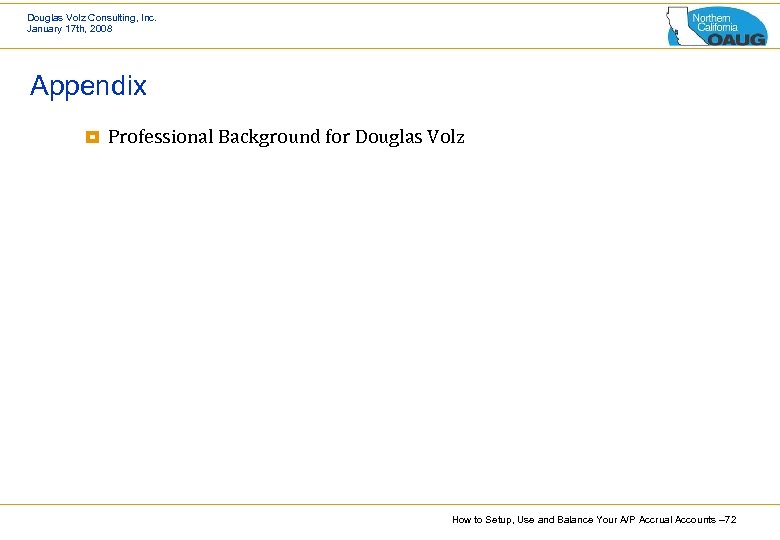Click the Northern California OAUG logo

point(717,26)
